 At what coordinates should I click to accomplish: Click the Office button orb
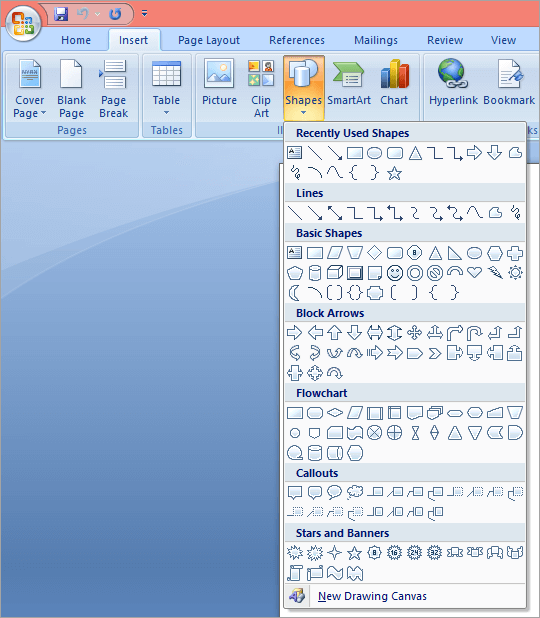[23, 24]
